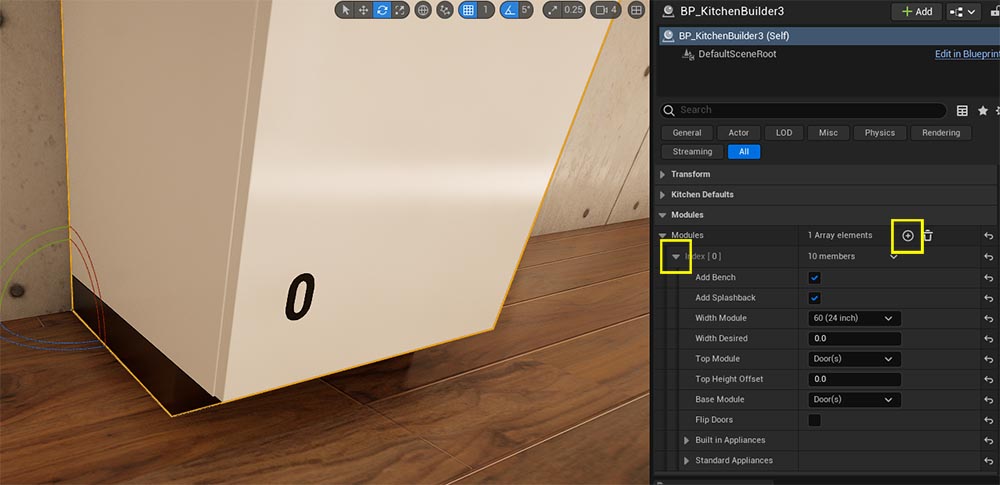The image size is (1000, 485).
Task: Switch to the Rendering filter tab
Action: 940,132
